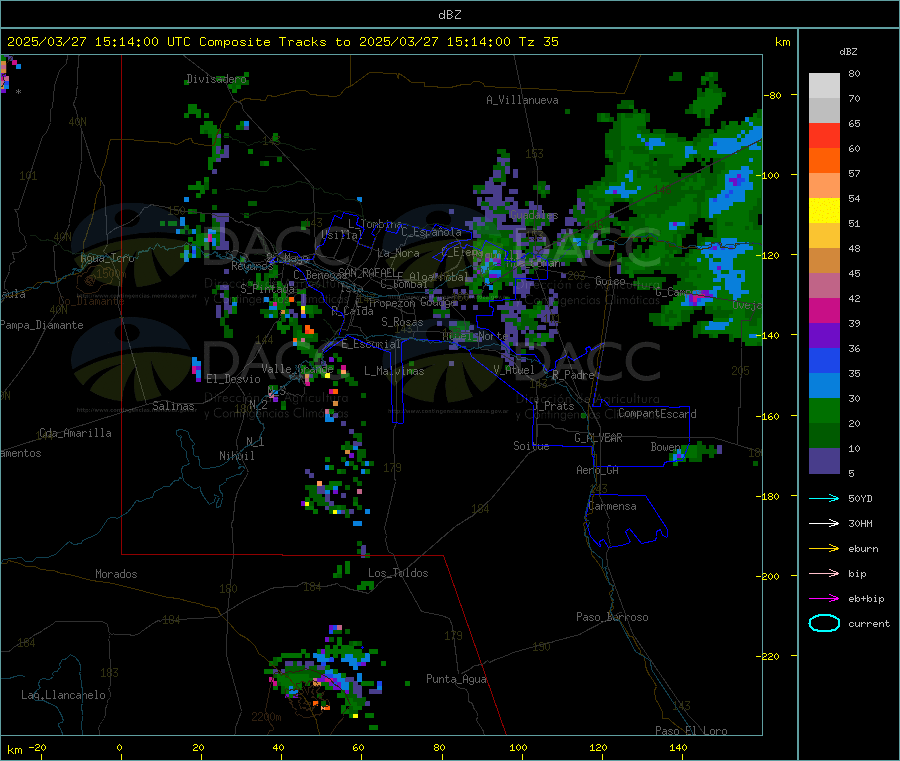Viewport: 900px width, 761px height.
Task: Click the Carmensa place label
Action: pyautogui.click(x=612, y=506)
